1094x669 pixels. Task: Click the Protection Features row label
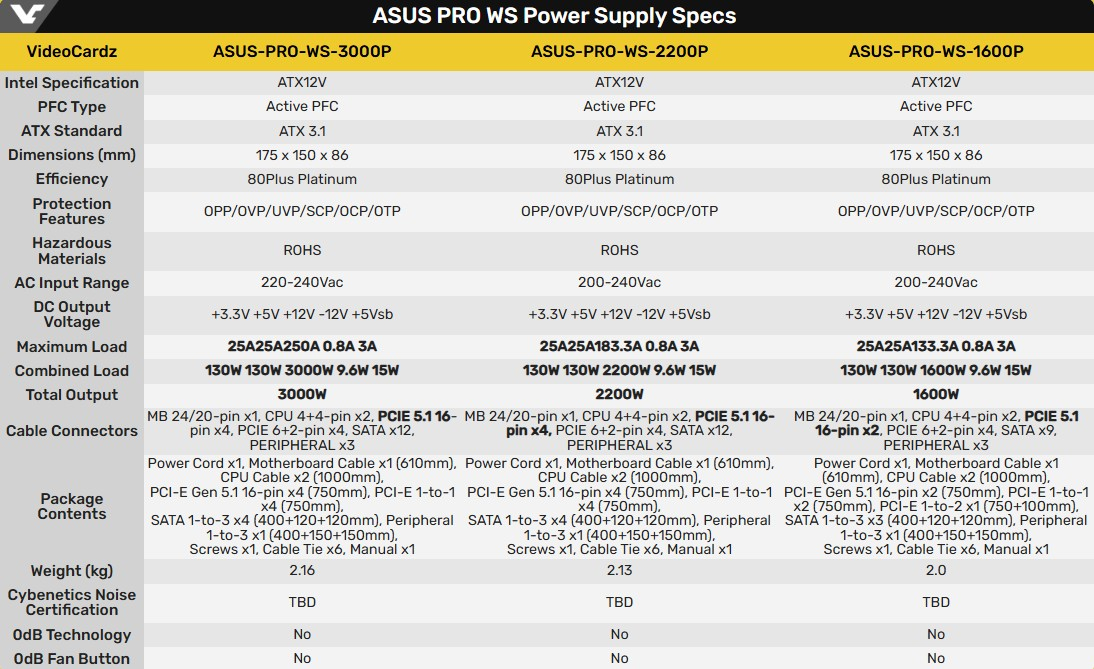[x=72, y=211]
